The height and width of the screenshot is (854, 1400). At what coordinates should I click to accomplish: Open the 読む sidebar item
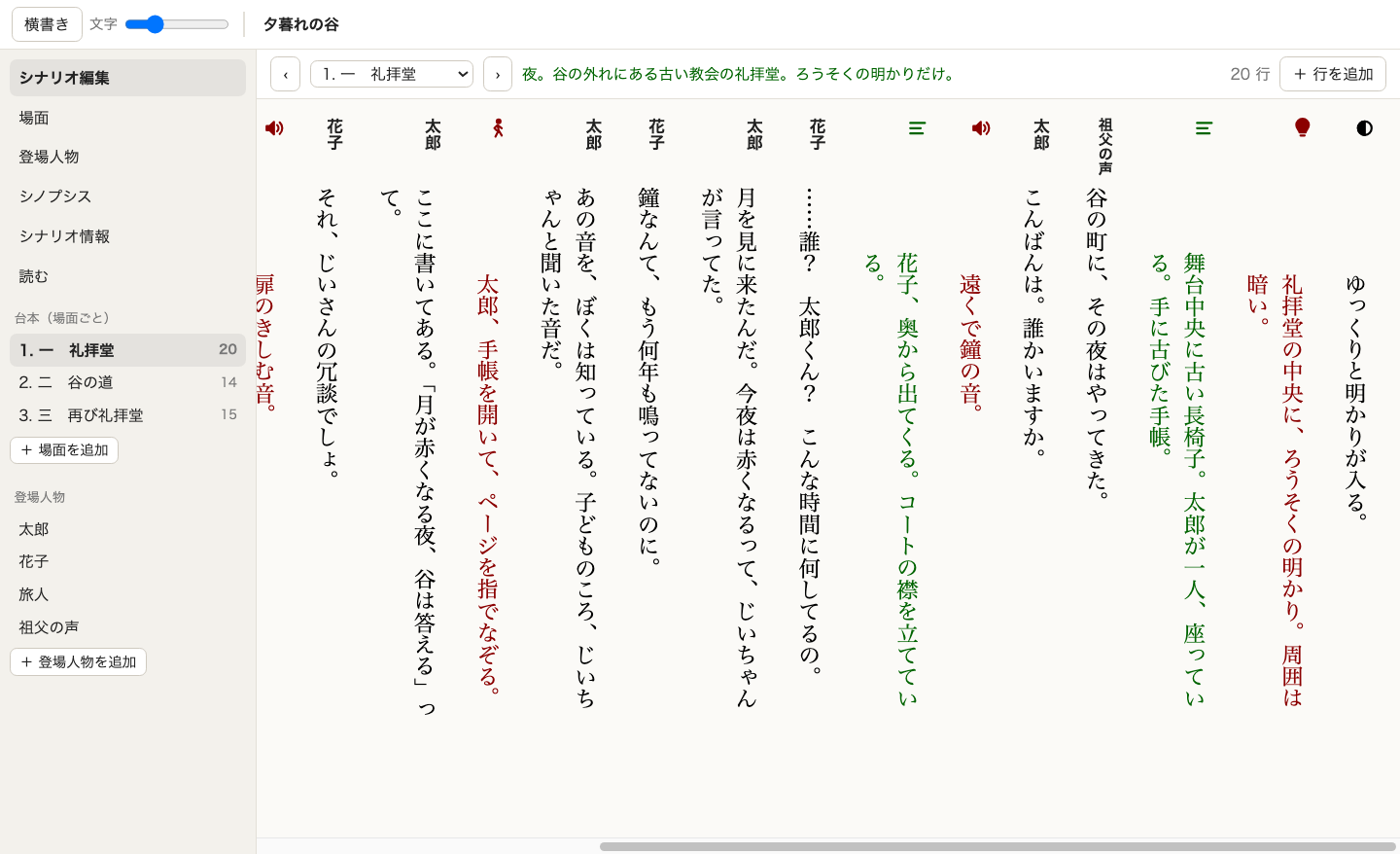[x=127, y=276]
